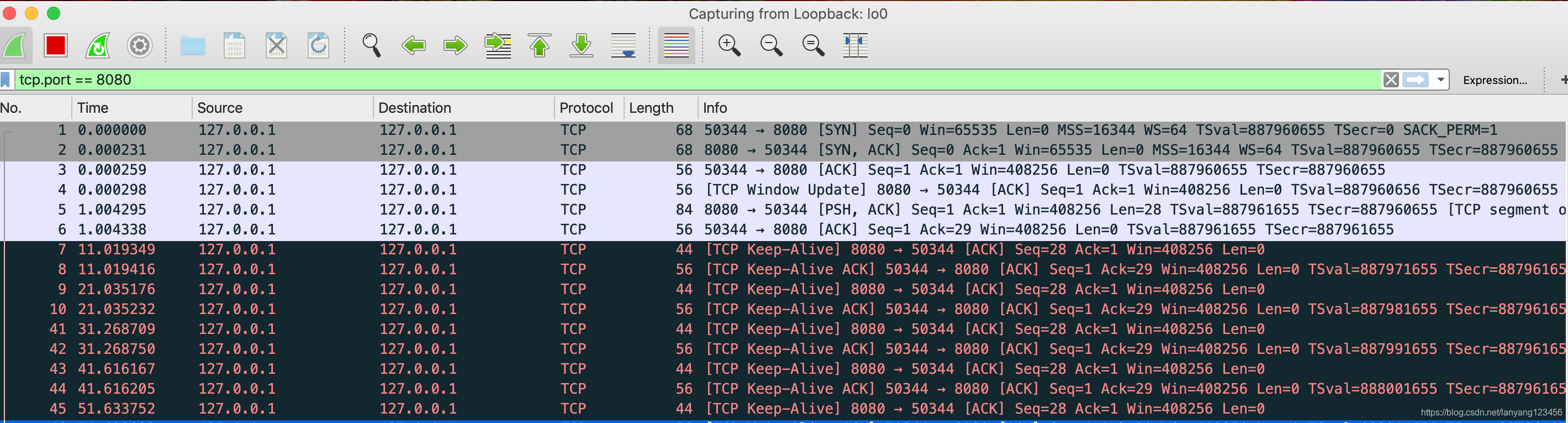
Task: Go to specified packet icon
Action: pyautogui.click(x=497, y=46)
